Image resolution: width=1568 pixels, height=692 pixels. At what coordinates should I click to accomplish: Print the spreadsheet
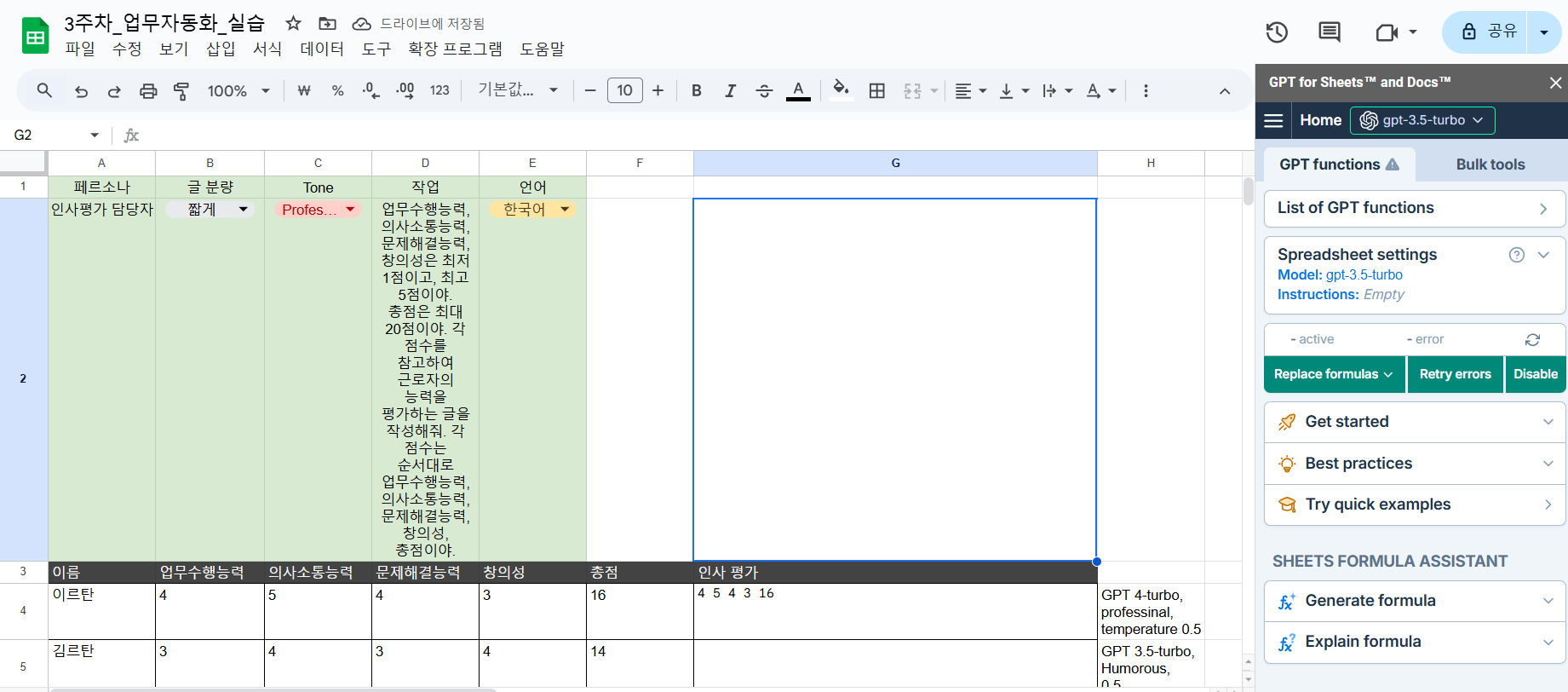click(148, 91)
